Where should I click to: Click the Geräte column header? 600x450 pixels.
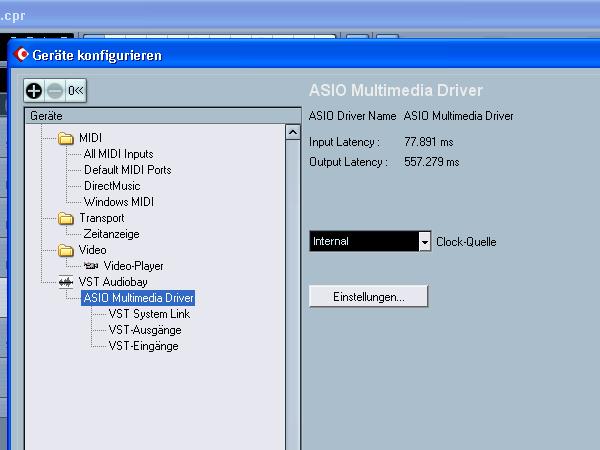(x=163, y=116)
